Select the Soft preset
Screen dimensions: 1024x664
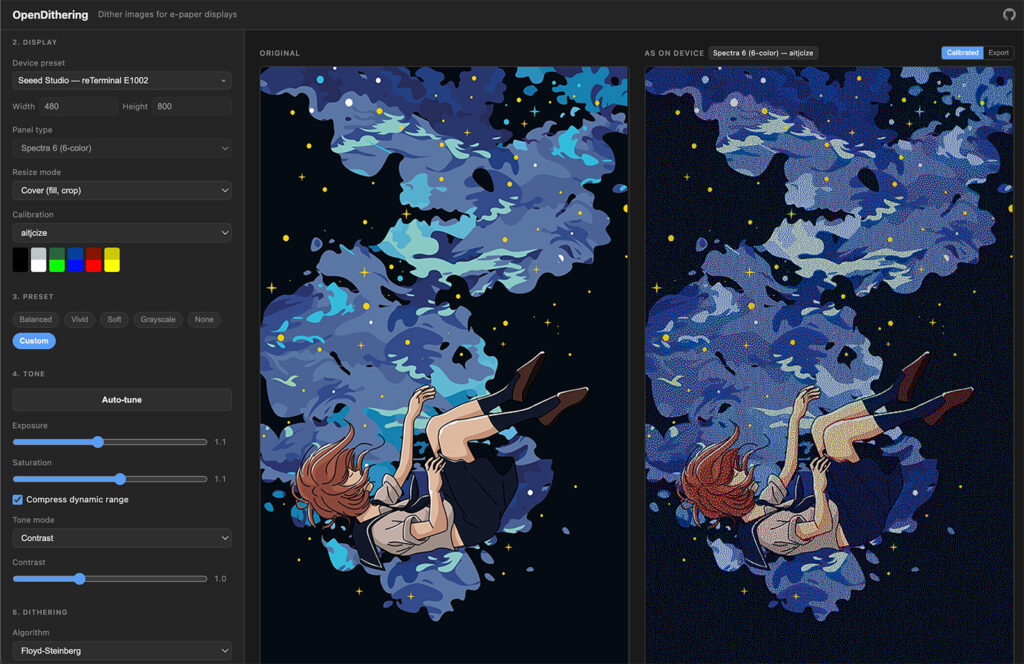[114, 320]
